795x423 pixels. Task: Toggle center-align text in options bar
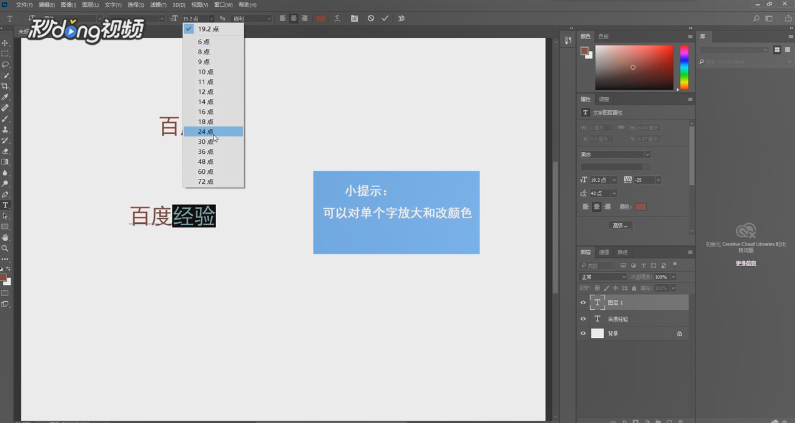pos(294,18)
